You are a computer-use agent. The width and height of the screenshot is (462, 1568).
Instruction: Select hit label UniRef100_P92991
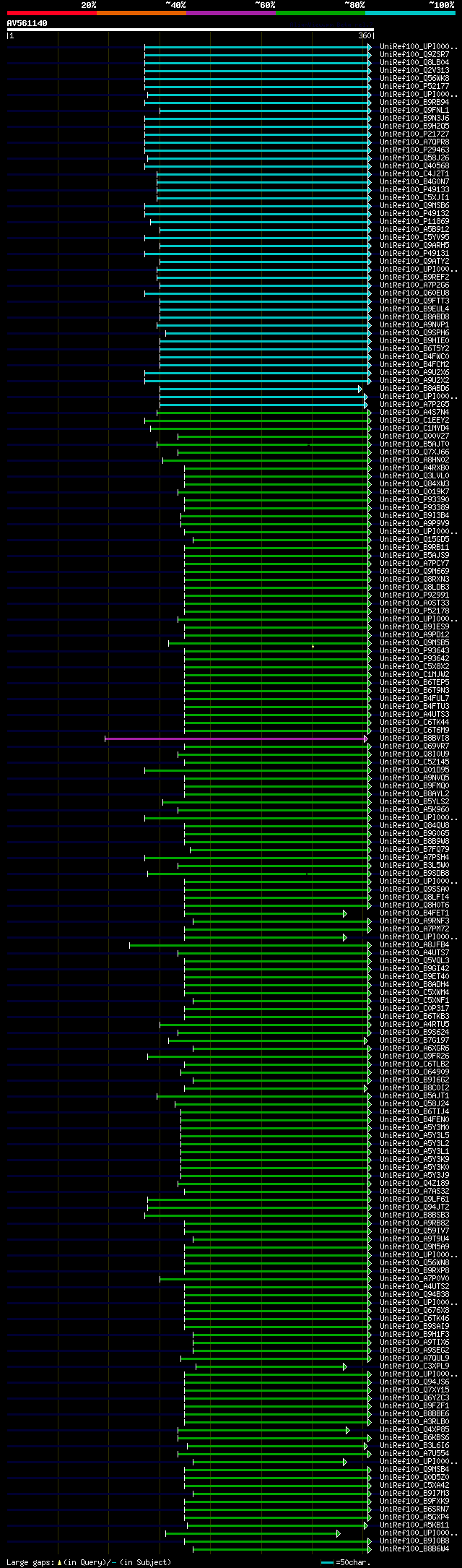point(414,595)
